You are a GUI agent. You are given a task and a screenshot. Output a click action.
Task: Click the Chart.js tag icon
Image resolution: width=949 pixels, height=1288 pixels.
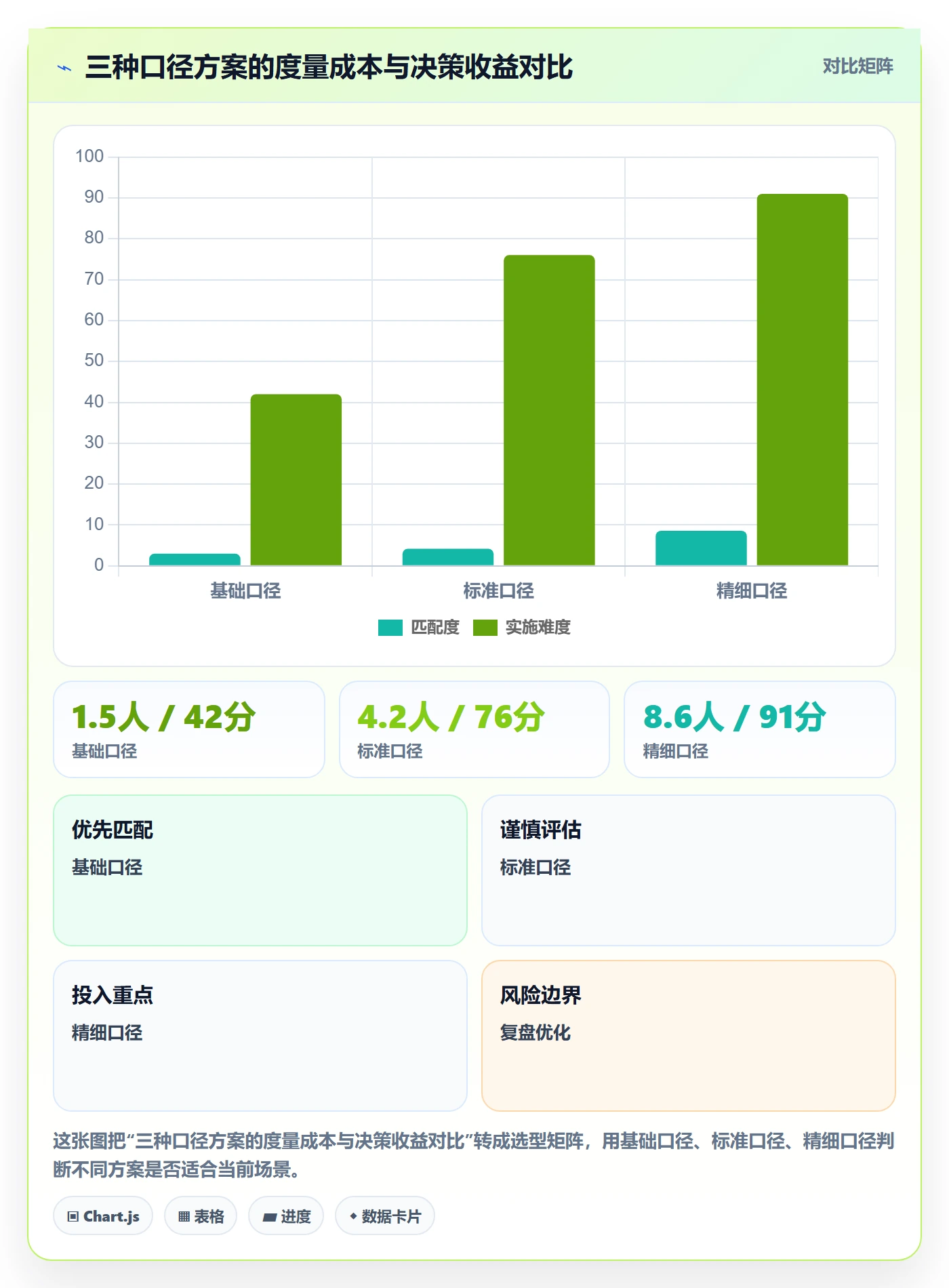click(x=73, y=1216)
